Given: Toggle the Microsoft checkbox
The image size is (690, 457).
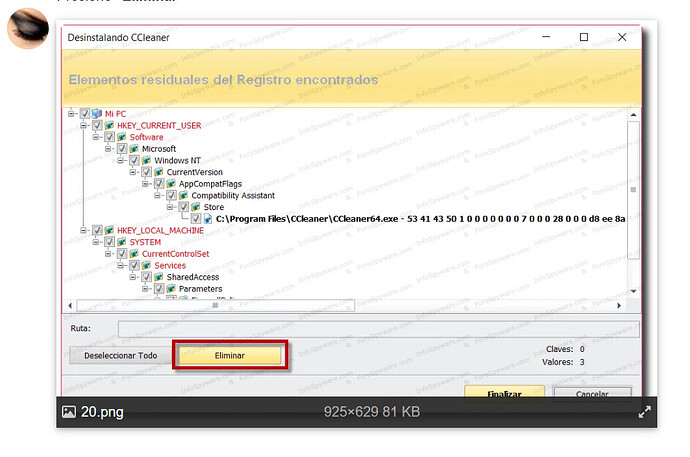Looking at the screenshot, I should click(122, 149).
